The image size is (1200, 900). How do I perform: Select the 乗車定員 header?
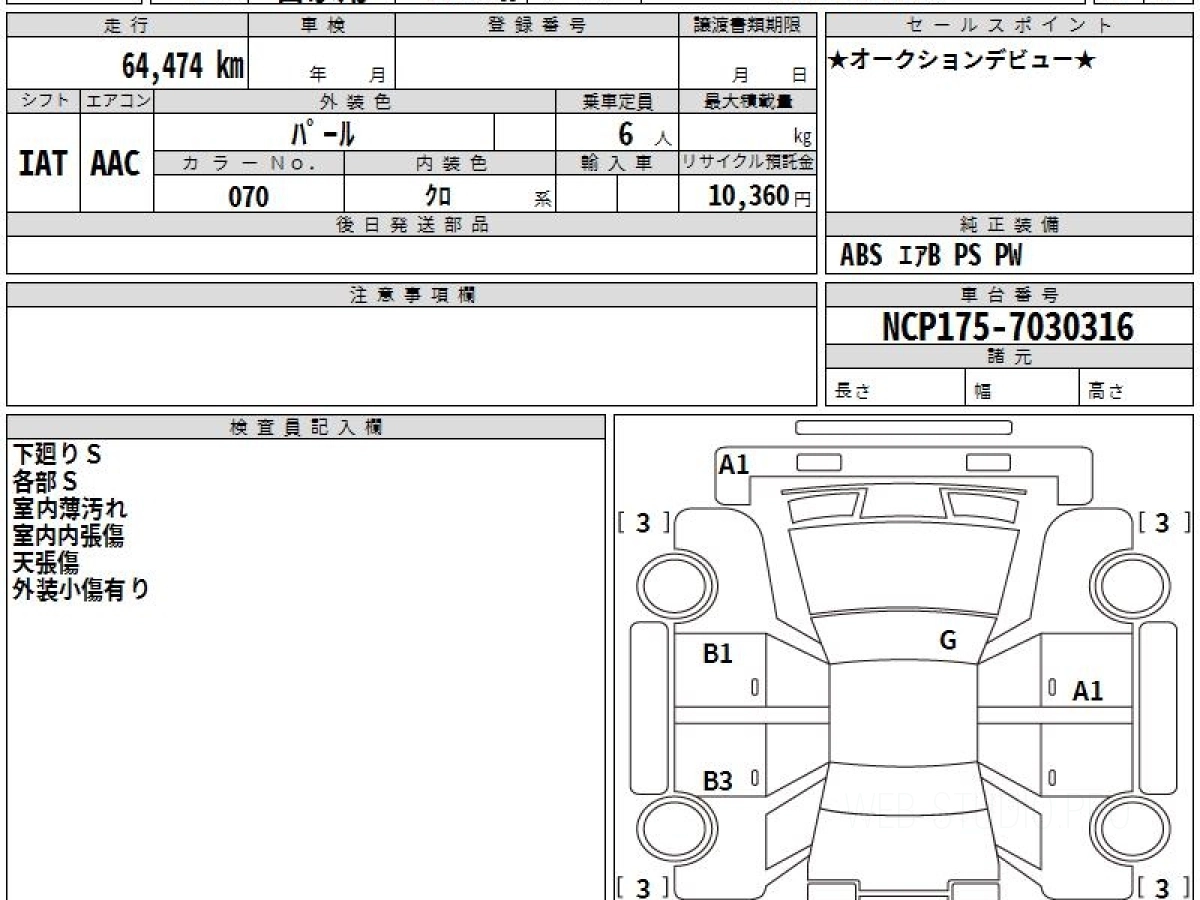(618, 101)
